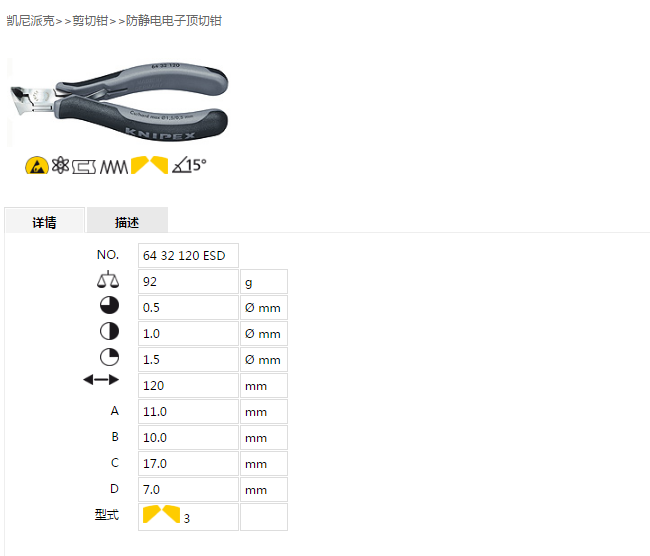Click the yellow cutting edge type 3 swatch
Image resolution: width=650 pixels, height=556 pixels.
[x=162, y=514]
